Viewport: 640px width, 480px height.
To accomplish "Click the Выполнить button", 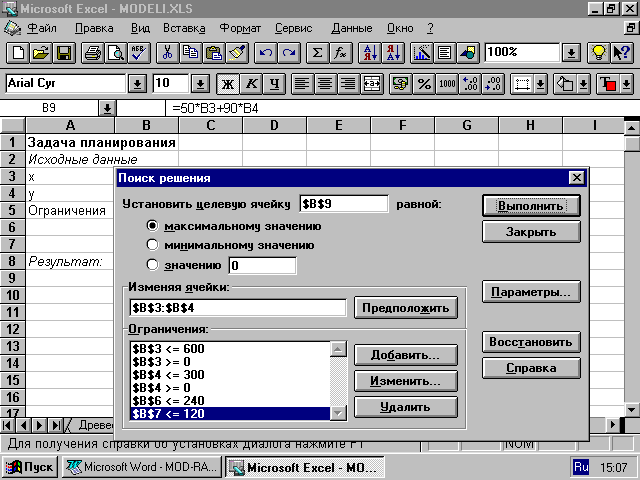I will [531, 206].
